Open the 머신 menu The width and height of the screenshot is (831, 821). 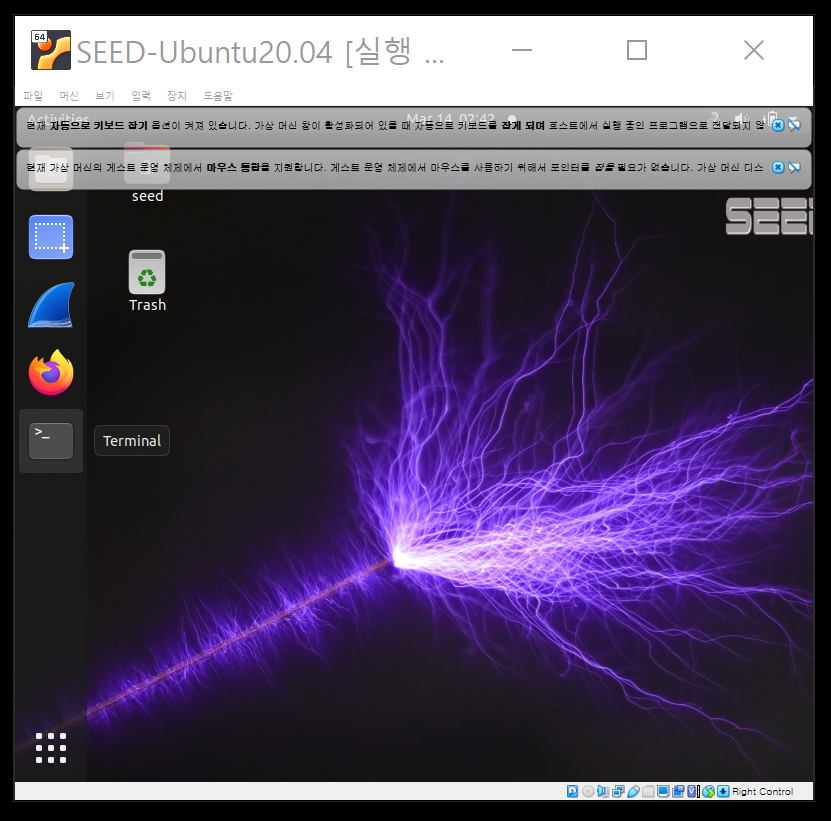[x=69, y=95]
